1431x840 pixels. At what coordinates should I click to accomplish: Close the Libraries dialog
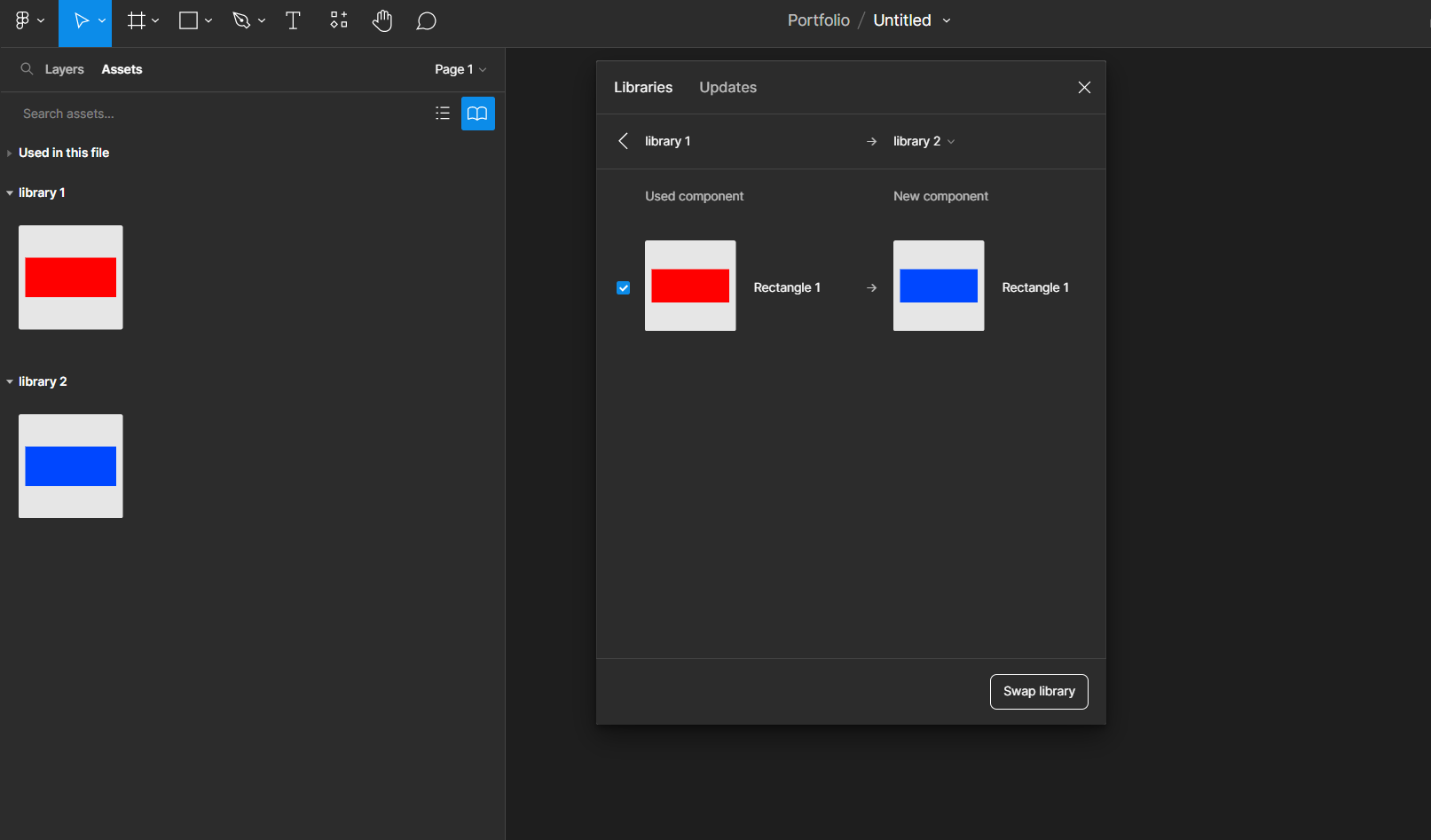pos(1084,87)
